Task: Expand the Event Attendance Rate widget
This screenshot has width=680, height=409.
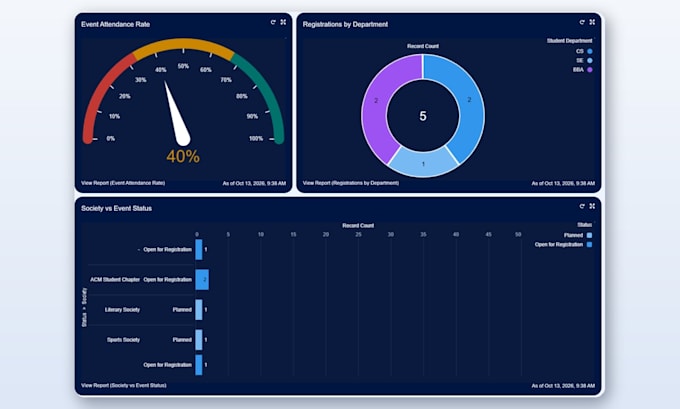Action: pyautogui.click(x=283, y=22)
